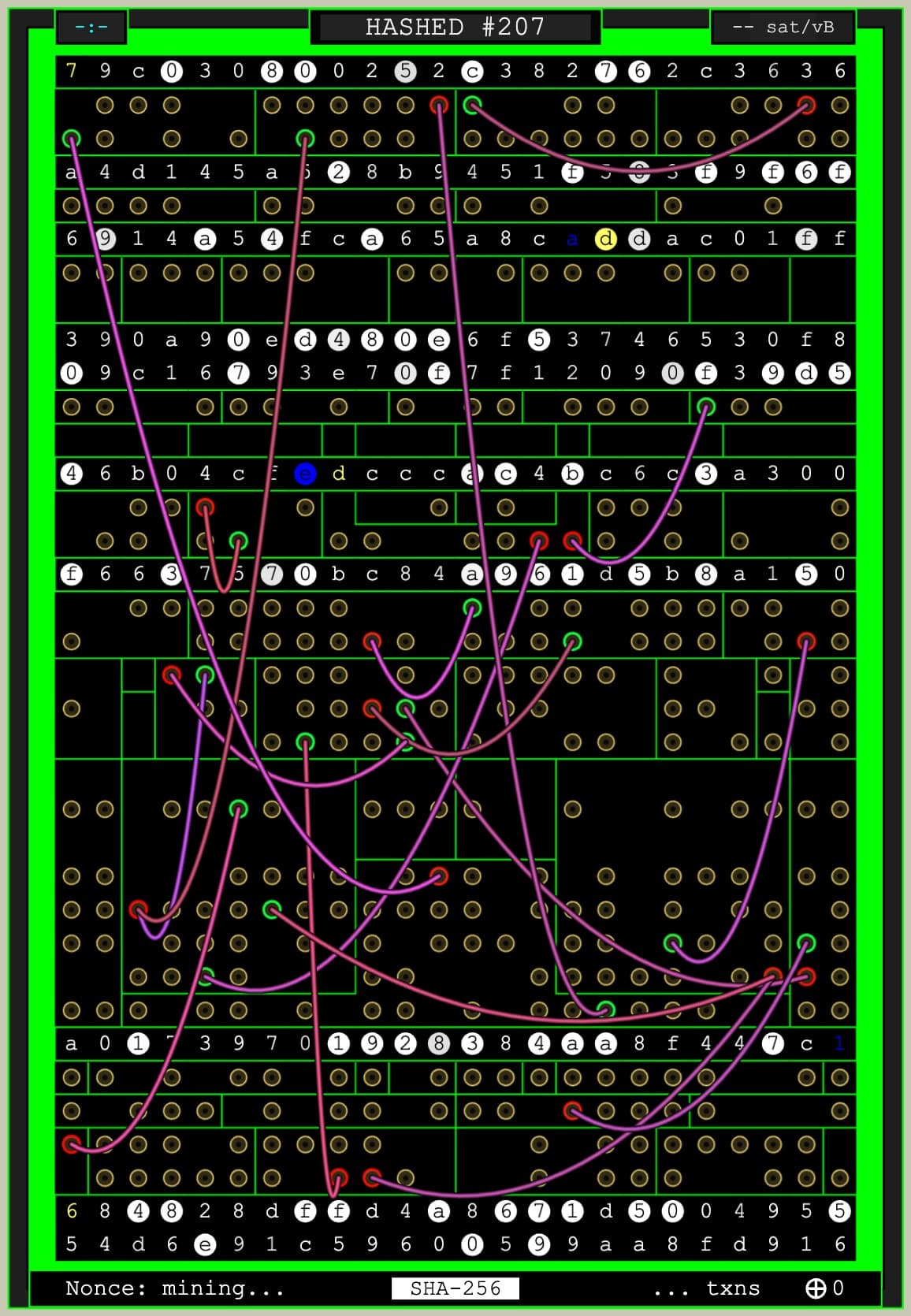911x1316 pixels.
Task: Click the grey-circled 8 in the 'a 0 1' row
Action: (x=439, y=1043)
